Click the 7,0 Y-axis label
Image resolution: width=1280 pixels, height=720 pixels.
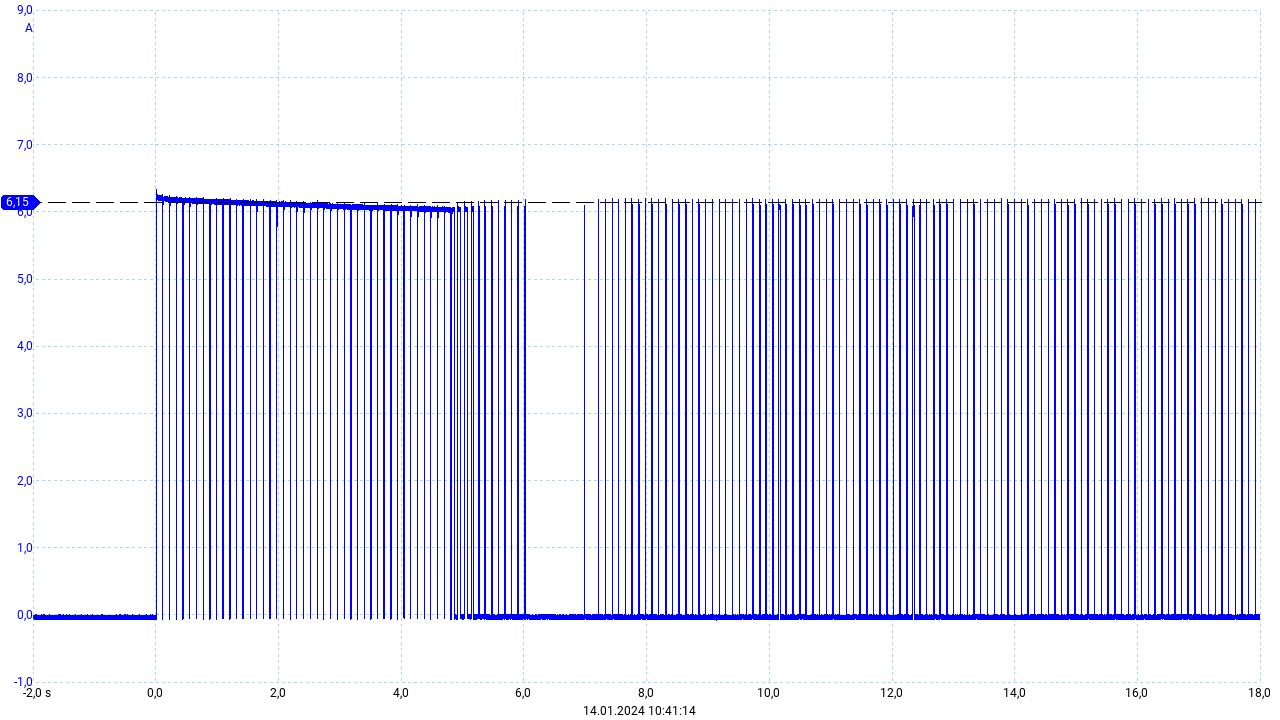coord(25,144)
